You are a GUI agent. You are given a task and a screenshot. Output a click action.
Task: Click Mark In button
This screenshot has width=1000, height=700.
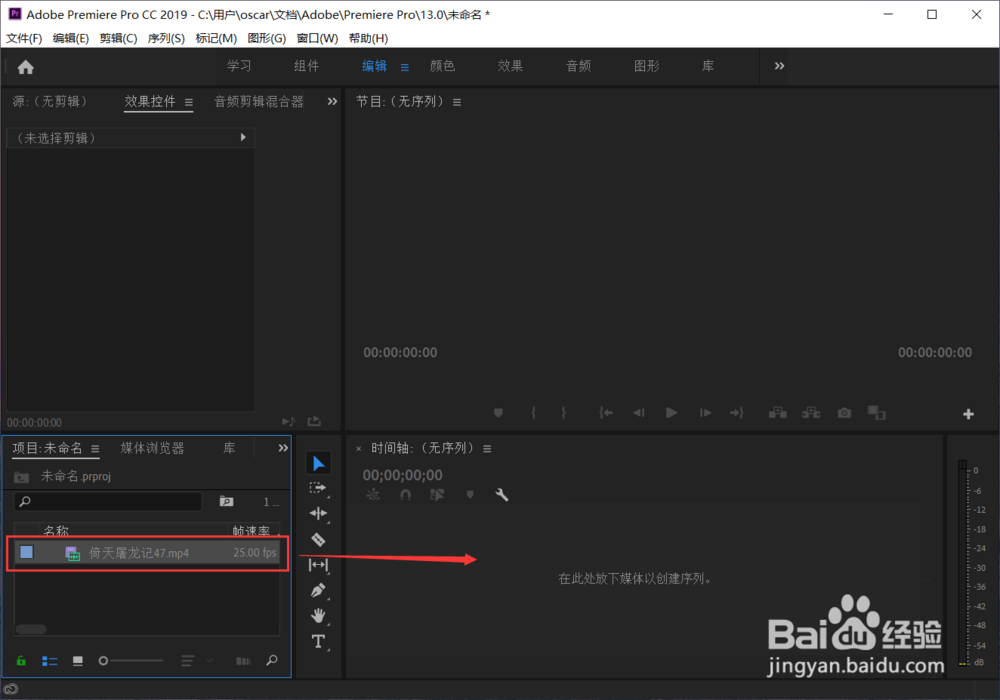tap(533, 413)
